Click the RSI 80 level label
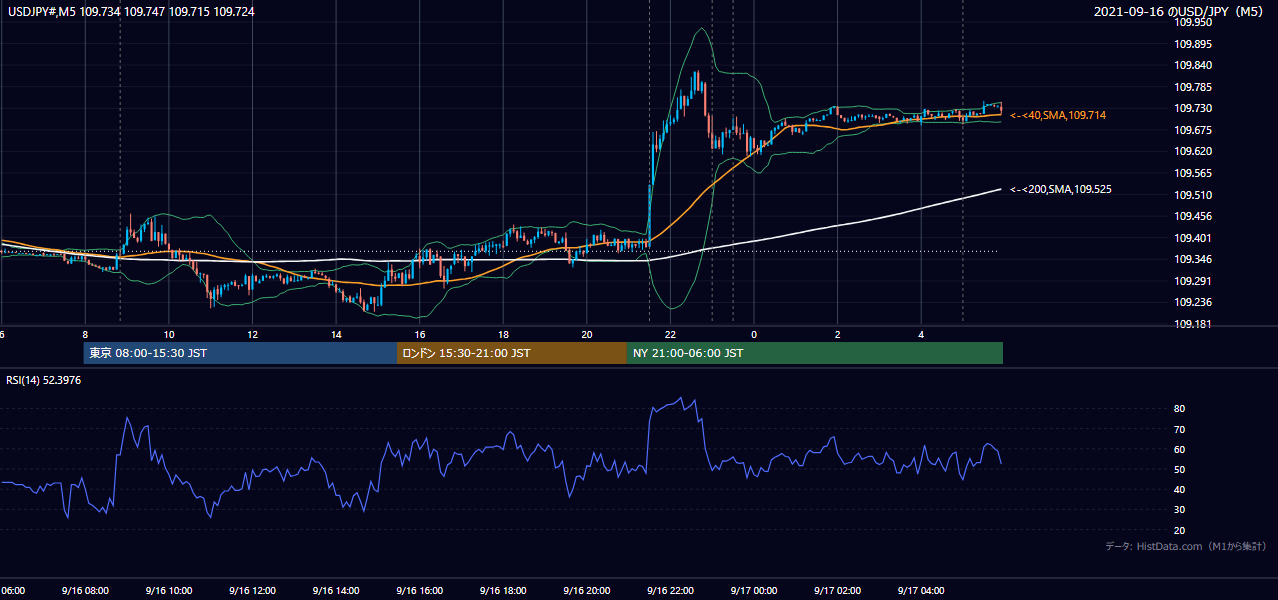1278x600 pixels. coord(1180,409)
